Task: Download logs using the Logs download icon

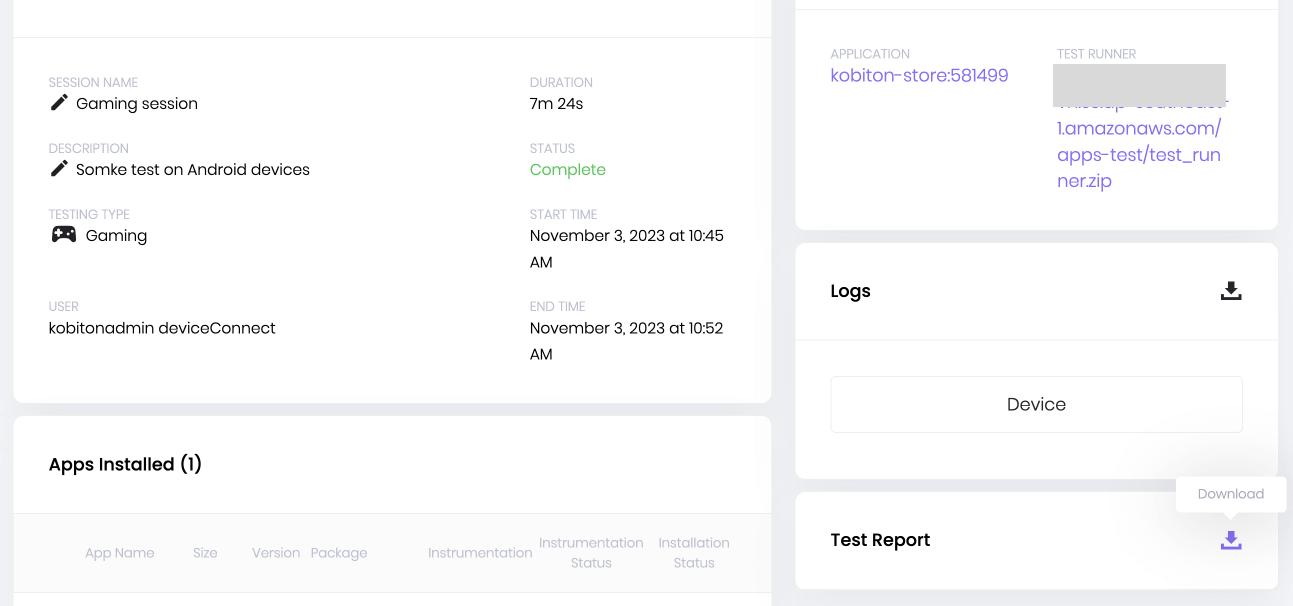Action: pos(1231,291)
